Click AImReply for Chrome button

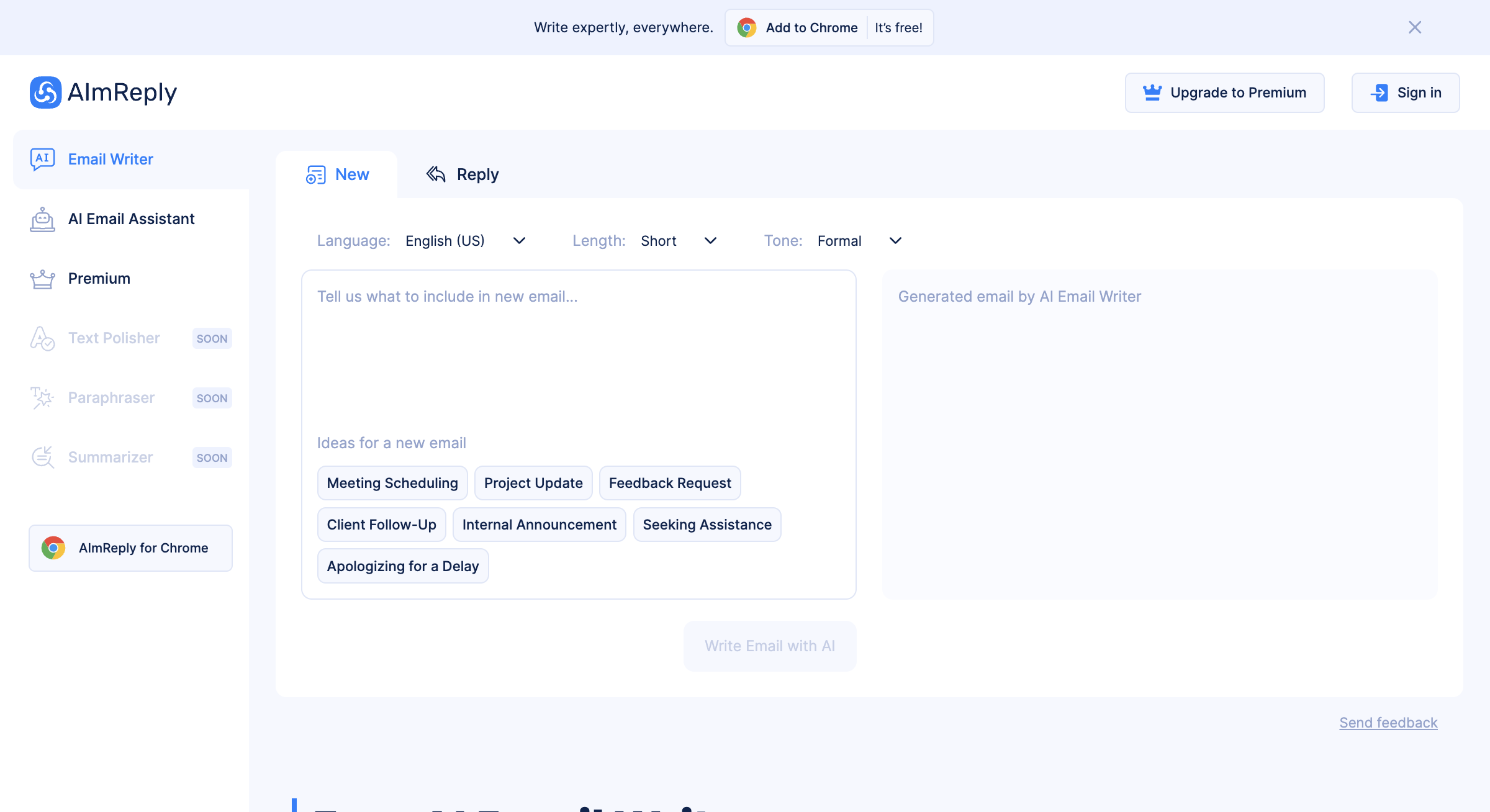coord(130,548)
